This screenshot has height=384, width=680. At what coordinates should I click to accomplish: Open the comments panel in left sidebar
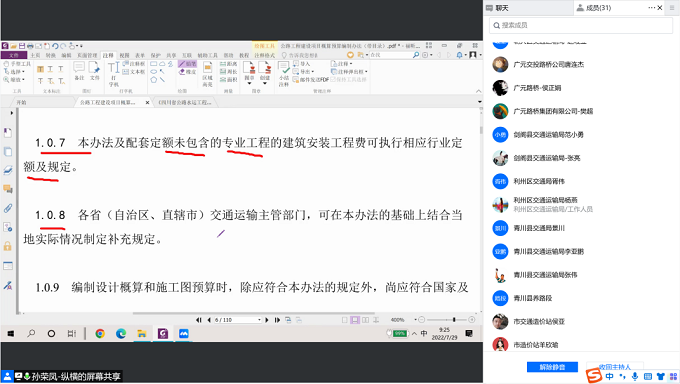[x=8, y=189]
